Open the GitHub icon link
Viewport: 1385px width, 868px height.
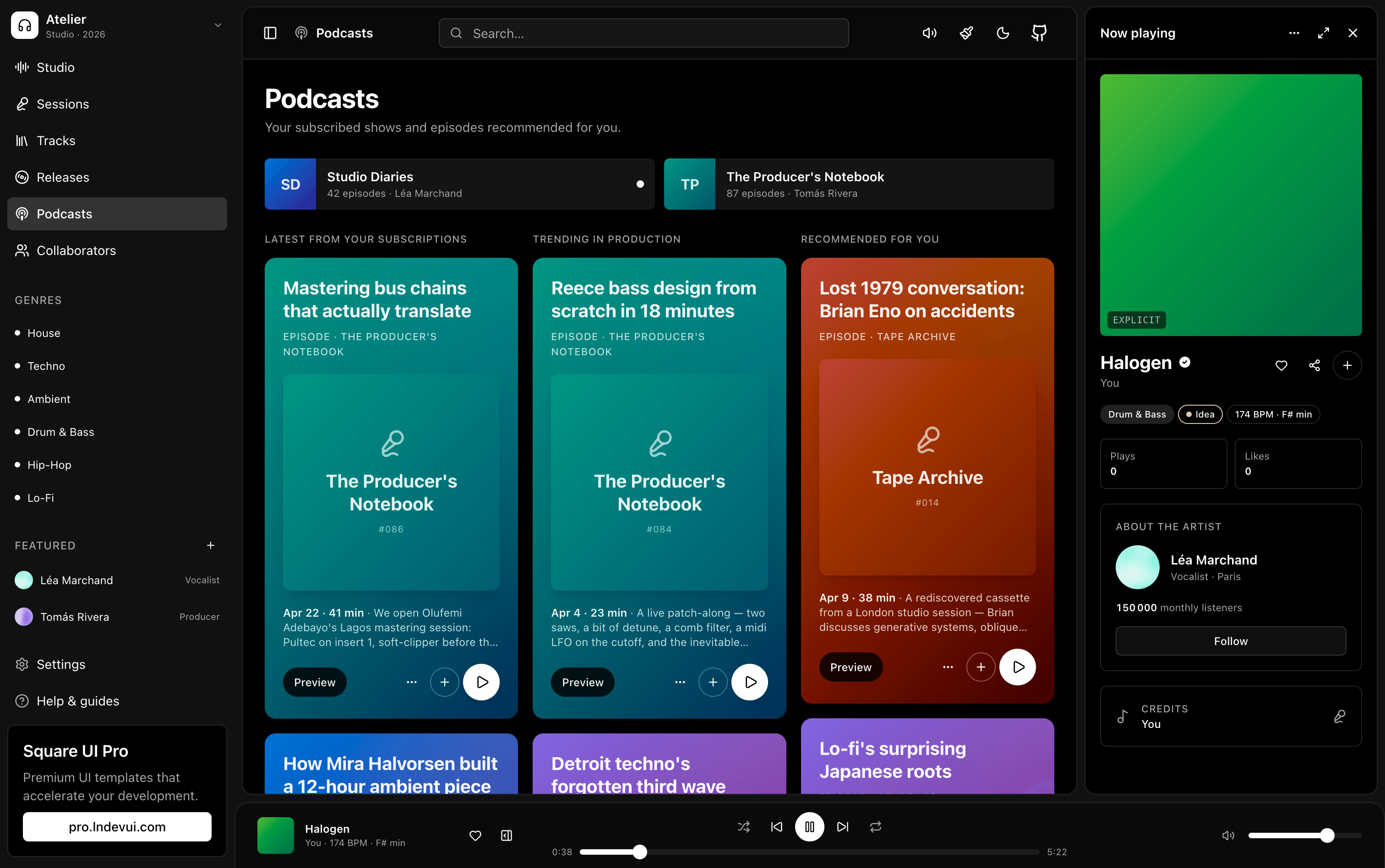[x=1039, y=33]
